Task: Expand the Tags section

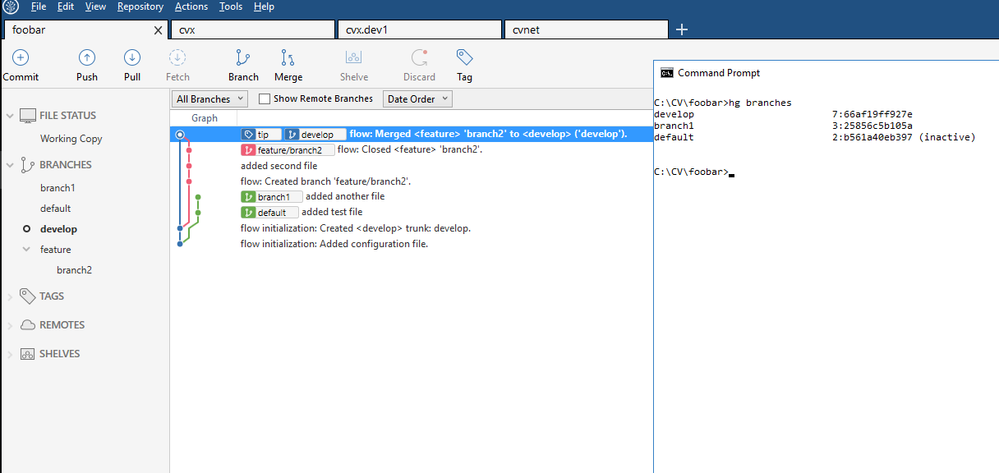Action: [x=10, y=296]
